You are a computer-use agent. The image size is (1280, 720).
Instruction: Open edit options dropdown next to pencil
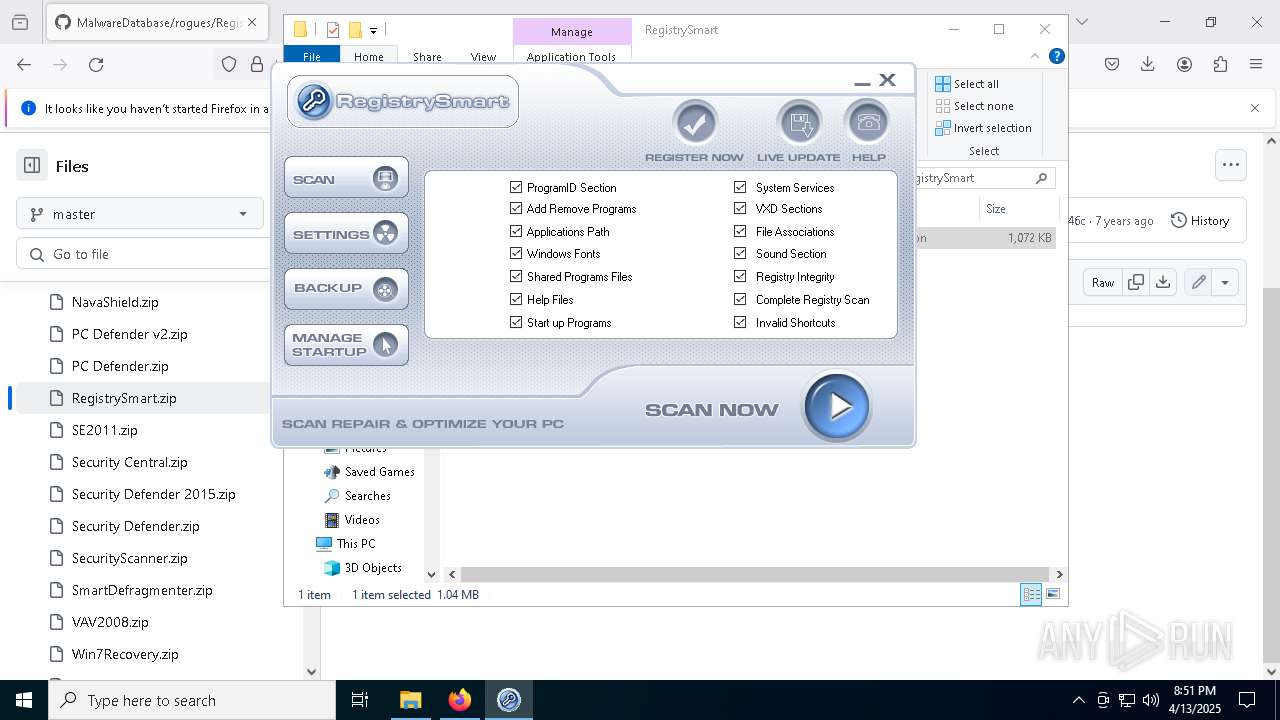pos(1225,283)
